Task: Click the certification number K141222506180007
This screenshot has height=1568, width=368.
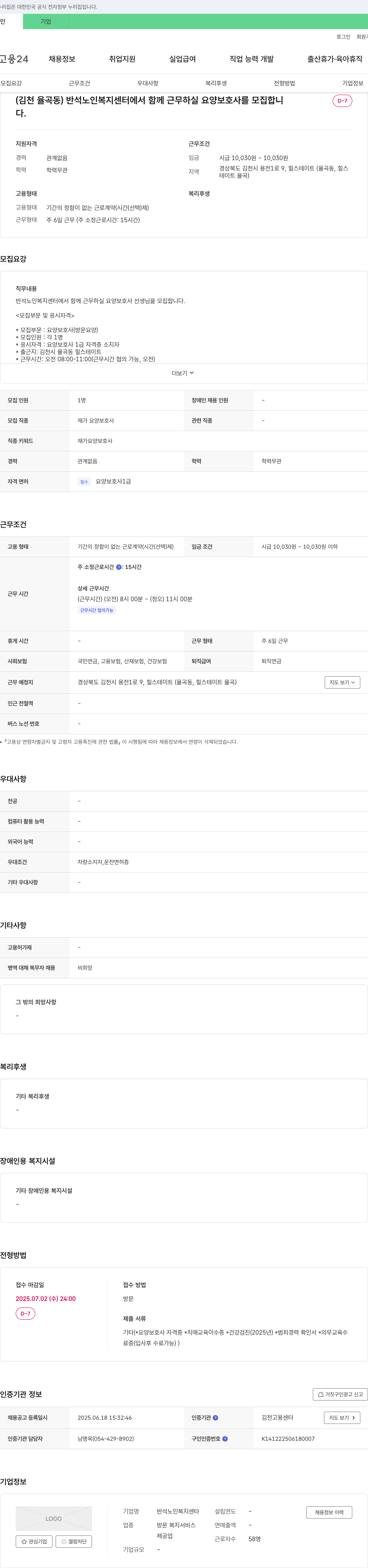Action: pyautogui.click(x=288, y=1439)
